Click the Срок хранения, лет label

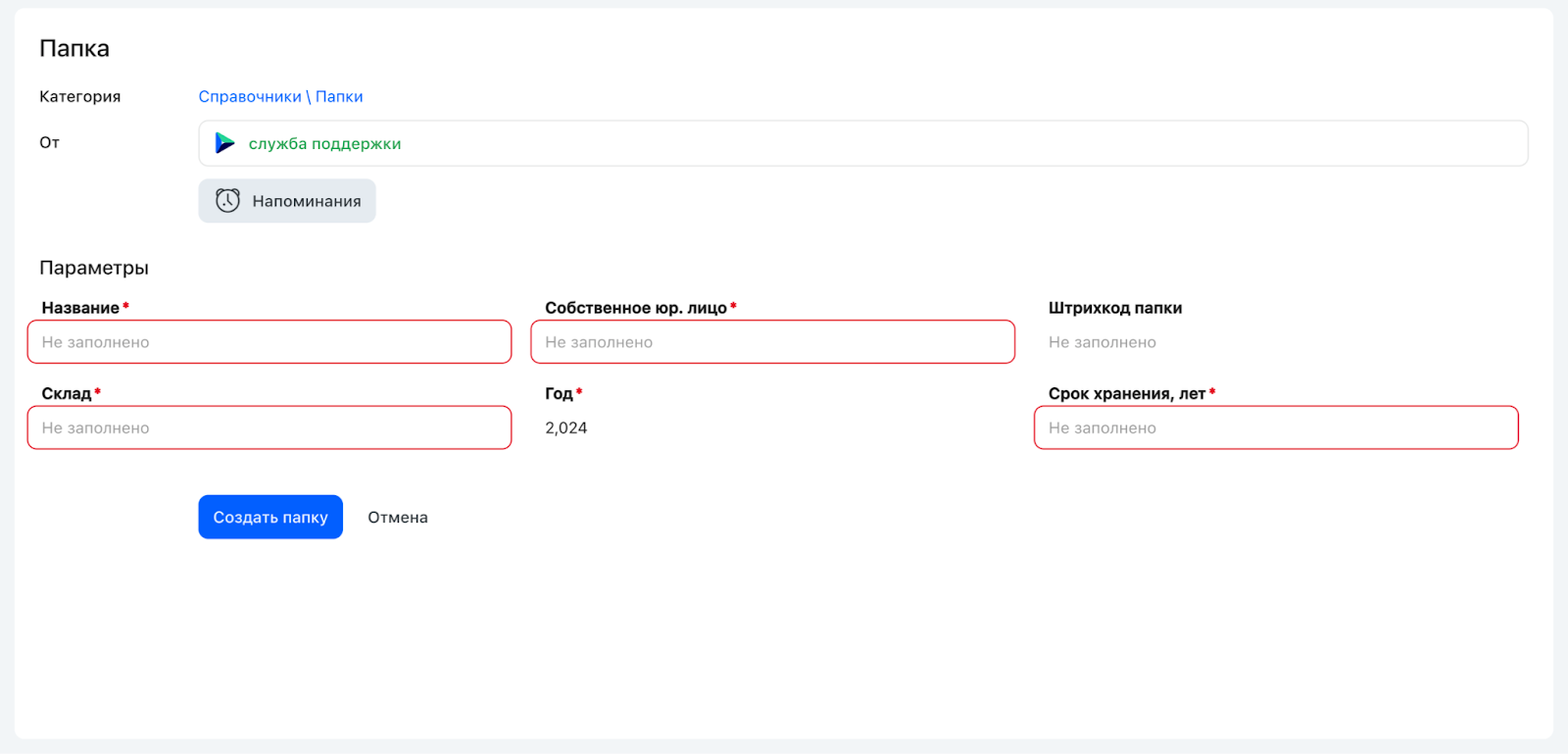pos(1127,393)
